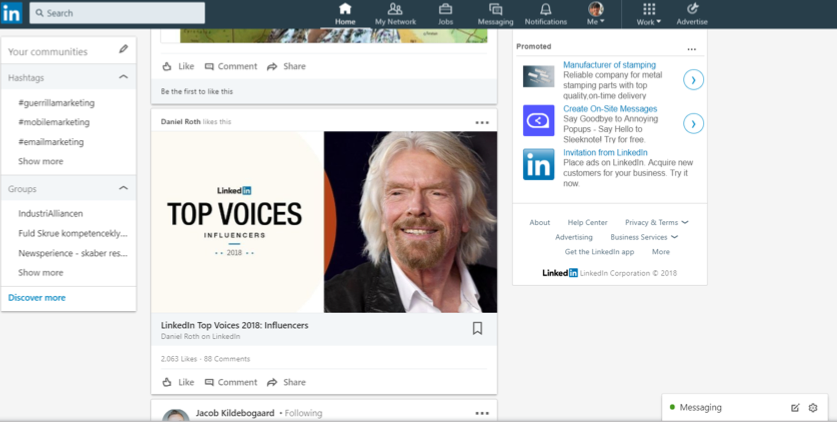Open the Notifications bell icon

point(546,9)
